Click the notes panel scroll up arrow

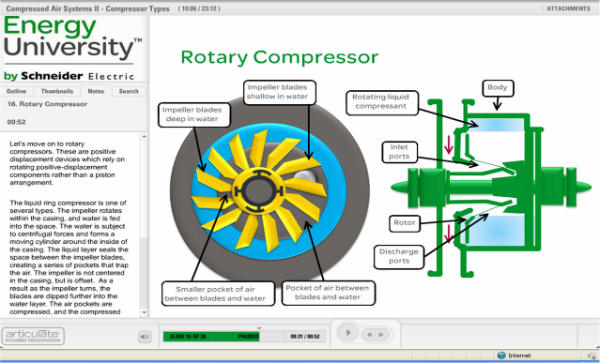click(x=144, y=136)
